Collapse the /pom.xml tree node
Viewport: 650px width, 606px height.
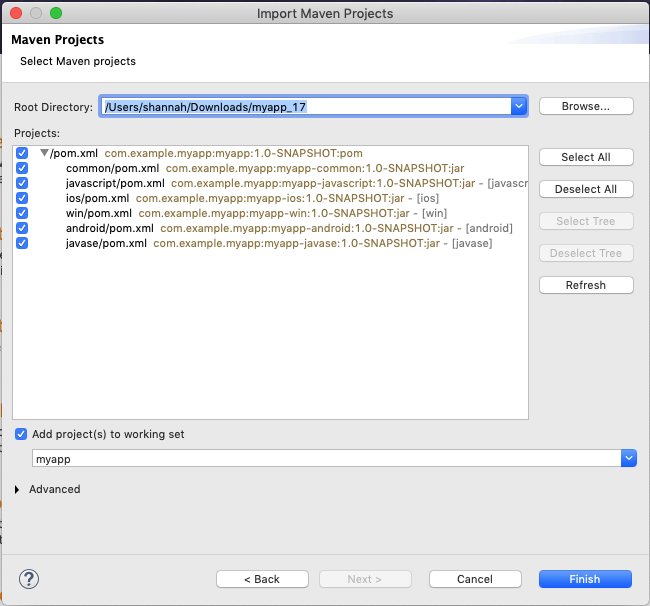point(44,153)
